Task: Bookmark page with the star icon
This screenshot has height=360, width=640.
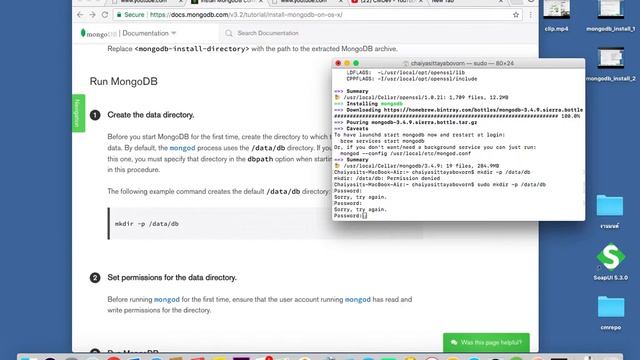Action: tap(516, 15)
